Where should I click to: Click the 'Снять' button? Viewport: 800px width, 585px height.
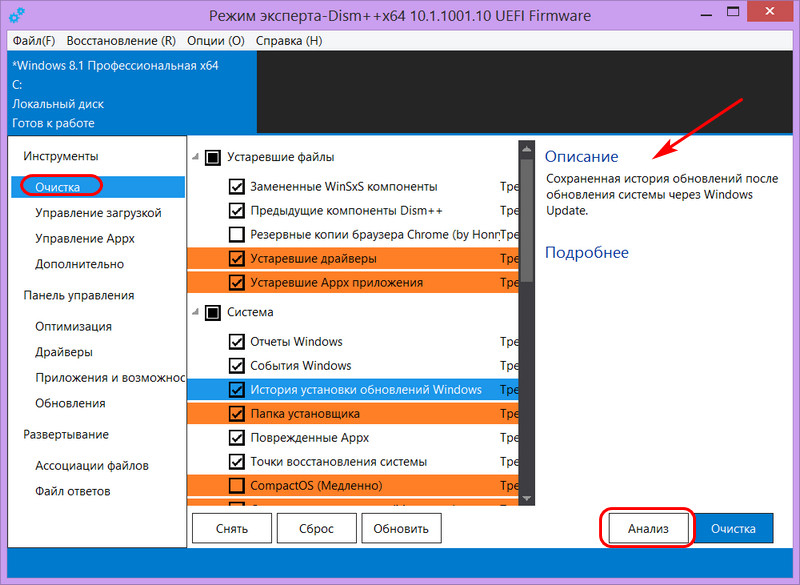[x=232, y=528]
